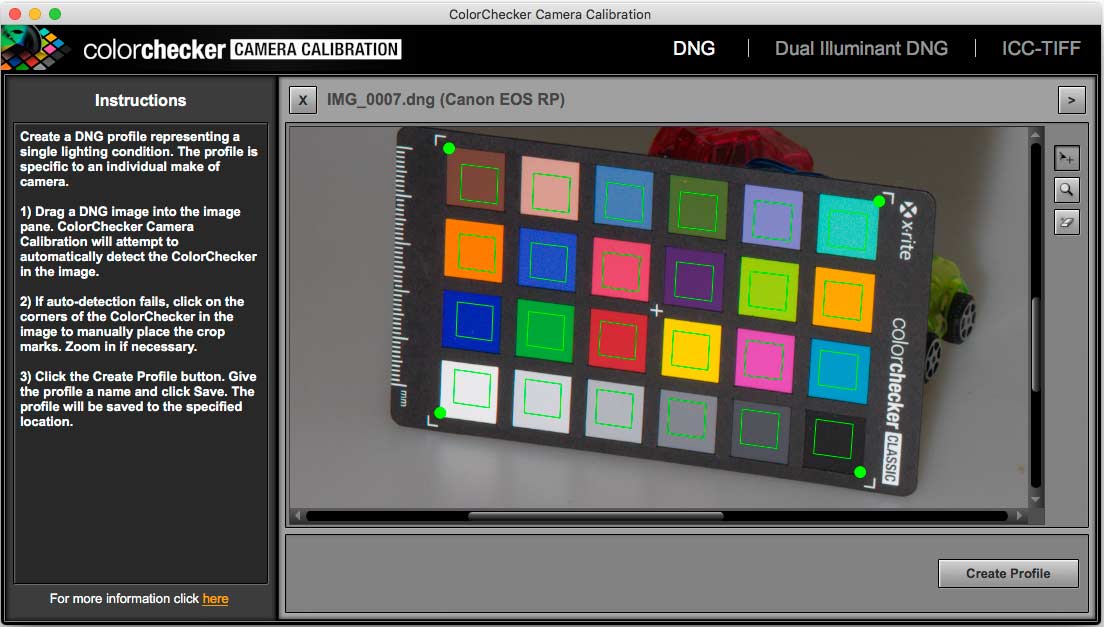1104x627 pixels.
Task: Select the magnifier zoom tool
Action: click(1067, 190)
